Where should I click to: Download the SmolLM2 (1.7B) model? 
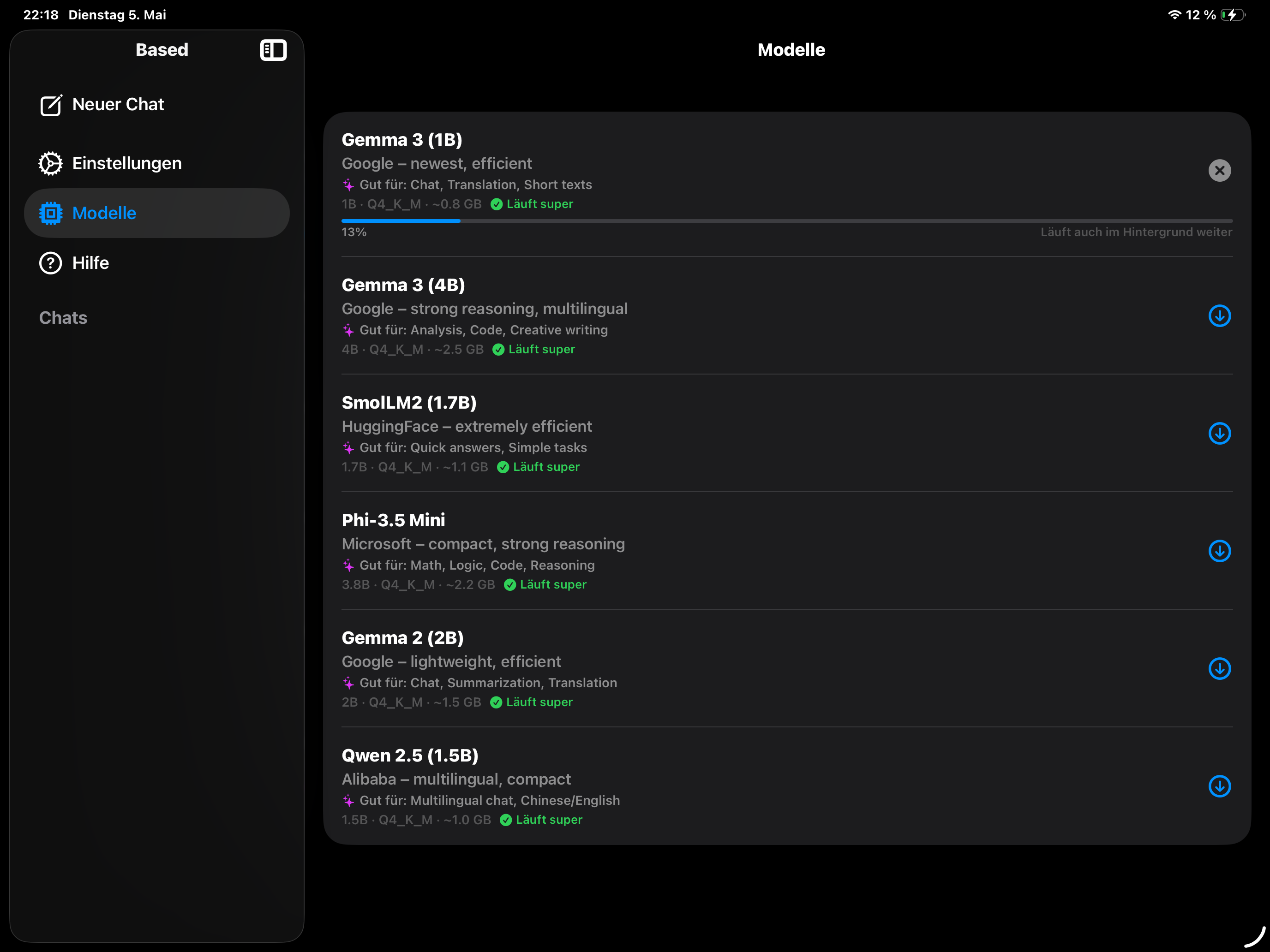pos(1220,433)
